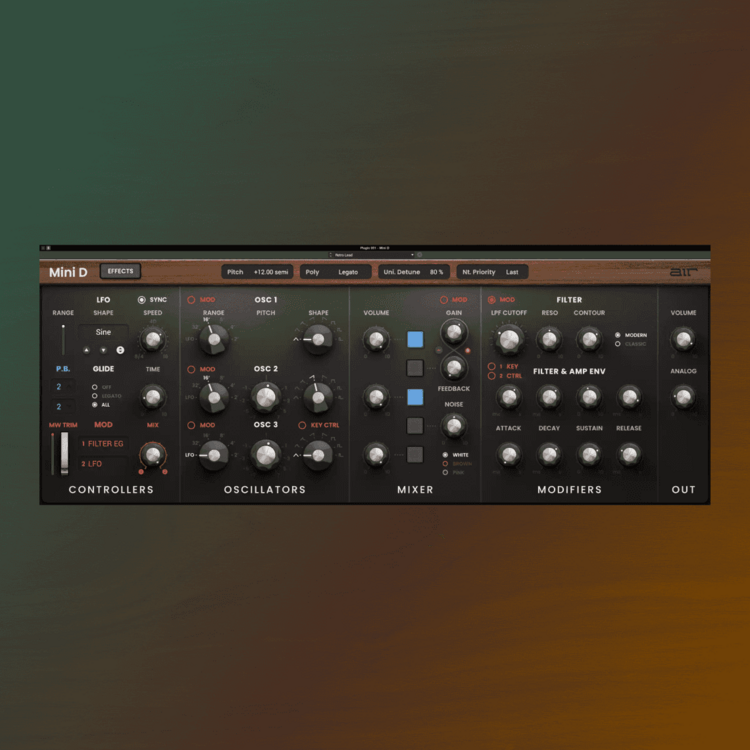Select WHITE noise type
The image size is (750, 750).
click(445, 455)
